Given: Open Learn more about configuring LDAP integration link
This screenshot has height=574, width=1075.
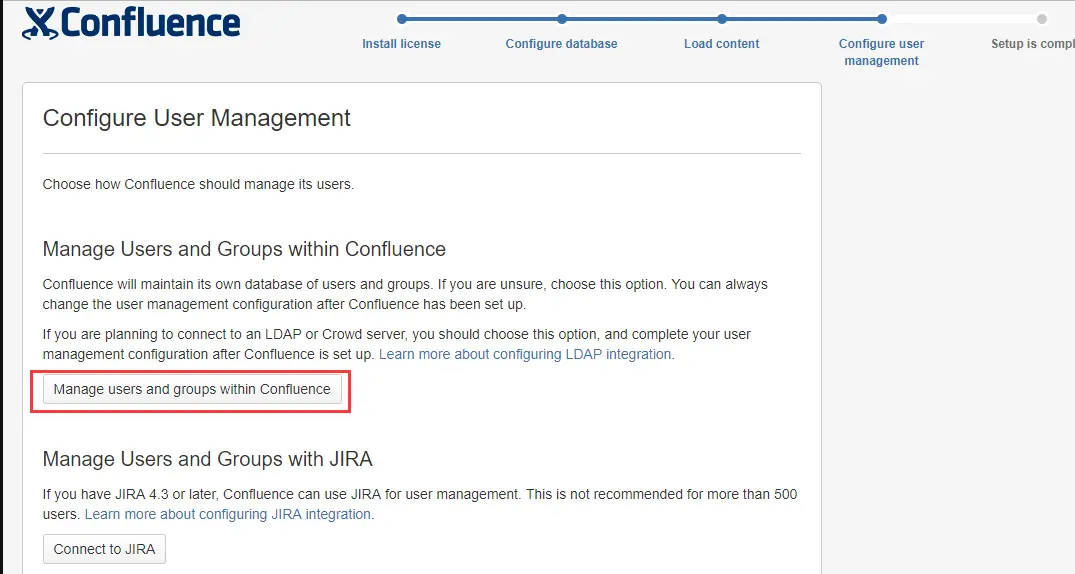Looking at the screenshot, I should (x=526, y=354).
